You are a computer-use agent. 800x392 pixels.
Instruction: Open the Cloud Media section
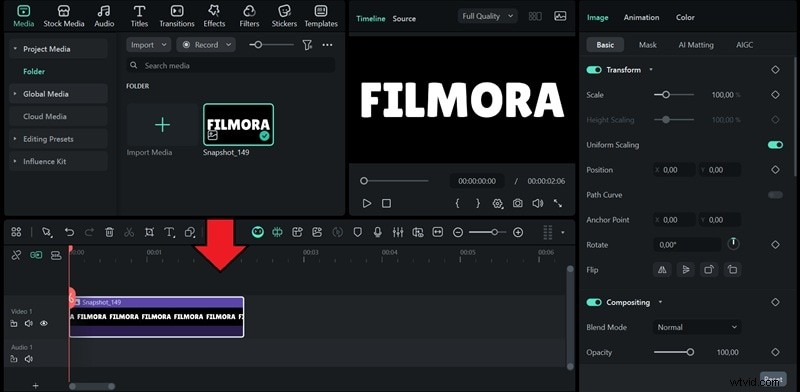[58, 116]
